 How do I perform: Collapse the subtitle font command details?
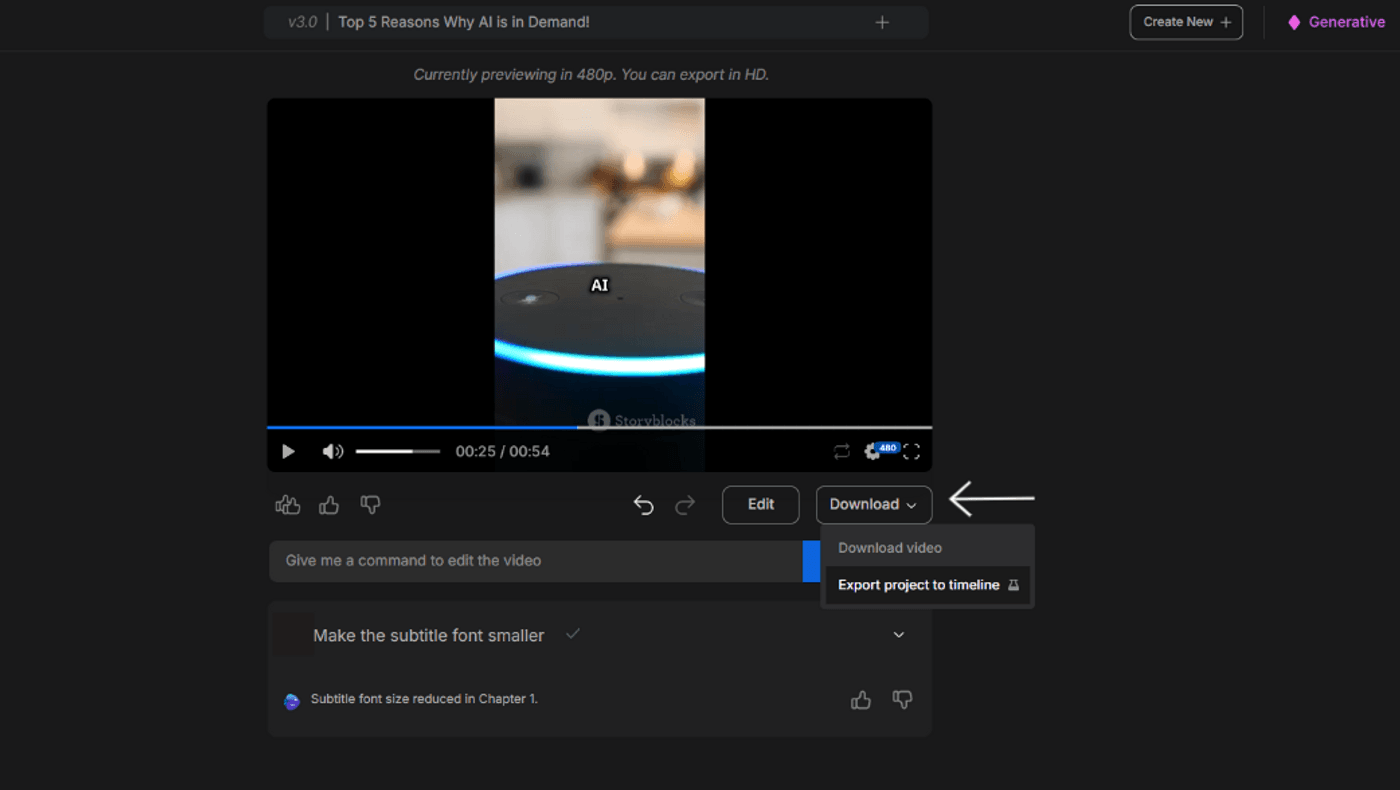(898, 634)
